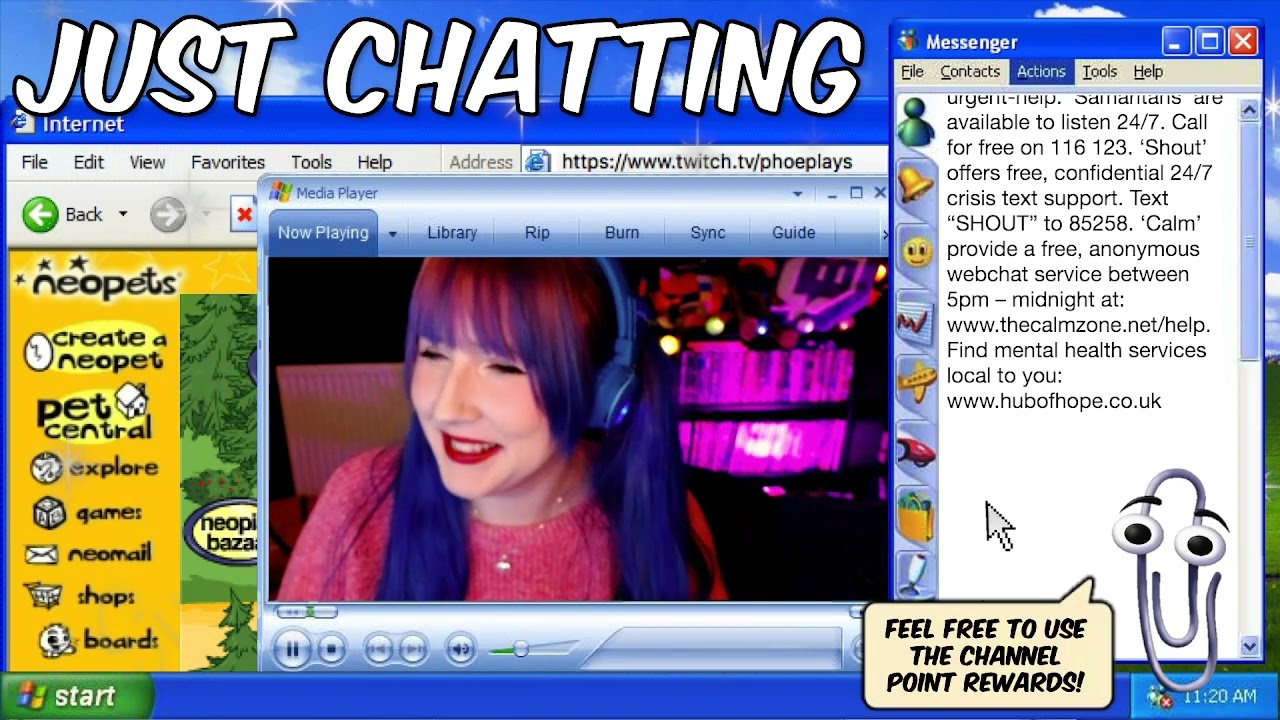Switch to the Library tab in Media Player
This screenshot has height=720, width=1280.
tap(452, 233)
